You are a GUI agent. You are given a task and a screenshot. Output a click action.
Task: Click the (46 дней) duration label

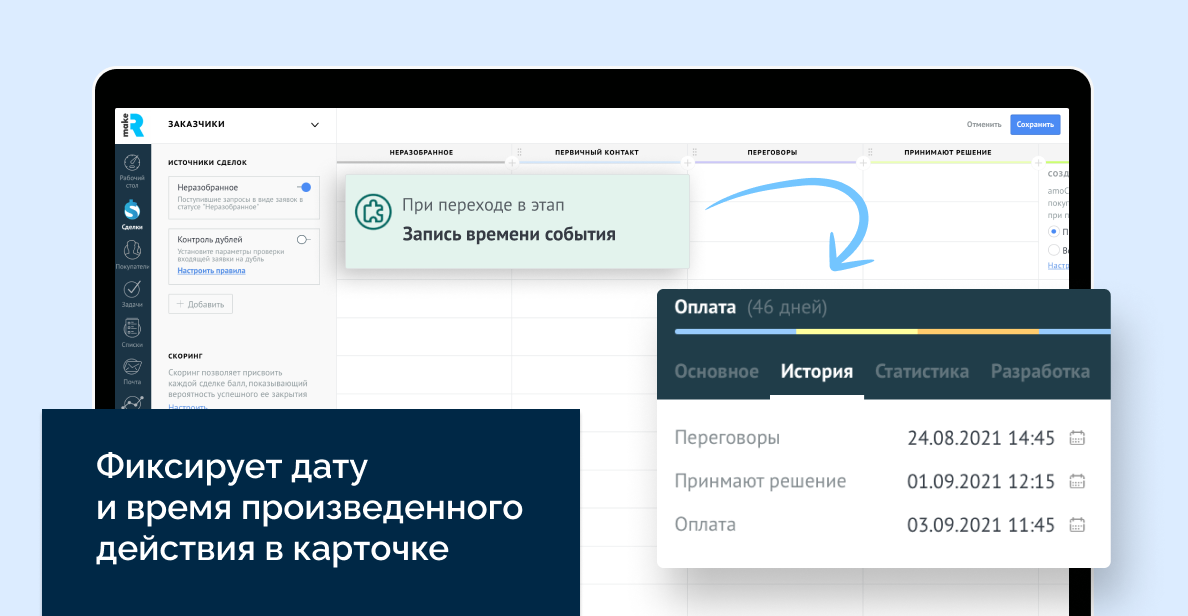787,307
